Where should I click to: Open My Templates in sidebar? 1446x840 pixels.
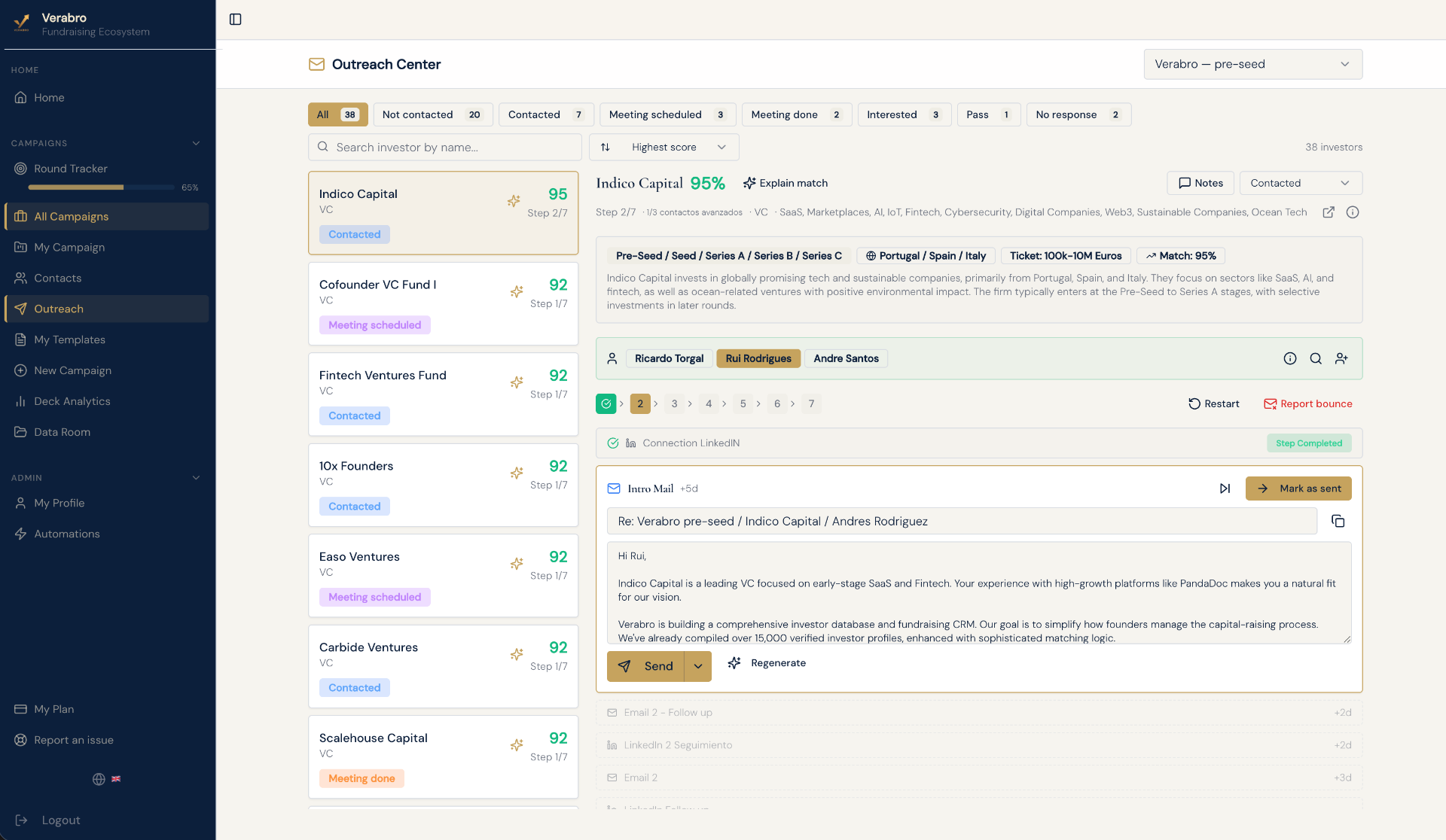[107, 339]
